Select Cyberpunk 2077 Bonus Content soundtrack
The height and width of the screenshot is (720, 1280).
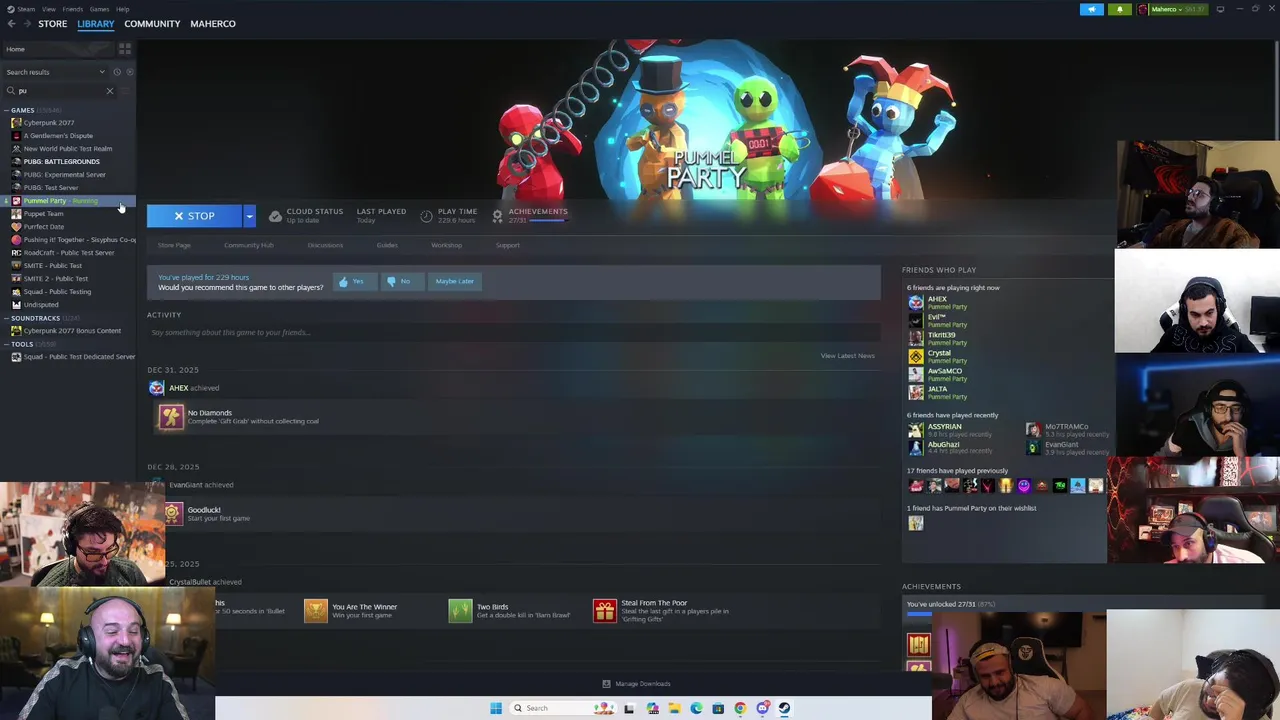coord(72,331)
